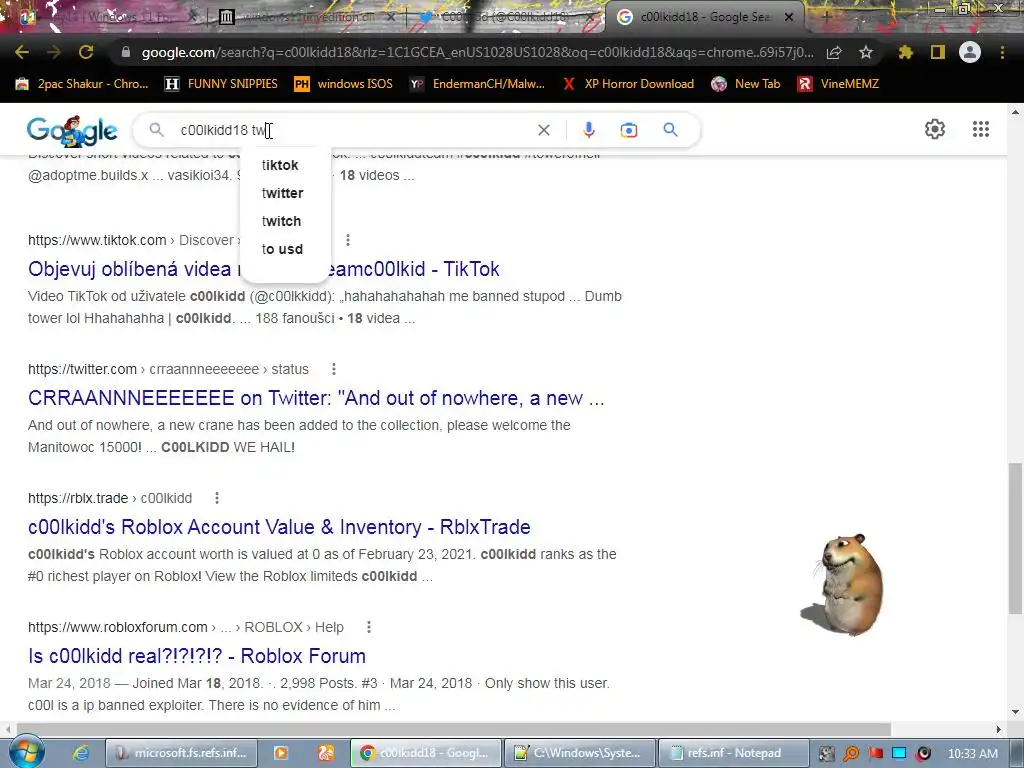Viewport: 1024px width, 768px height.
Task: Close the c00lkidd18 Google Search tab
Action: [x=789, y=17]
